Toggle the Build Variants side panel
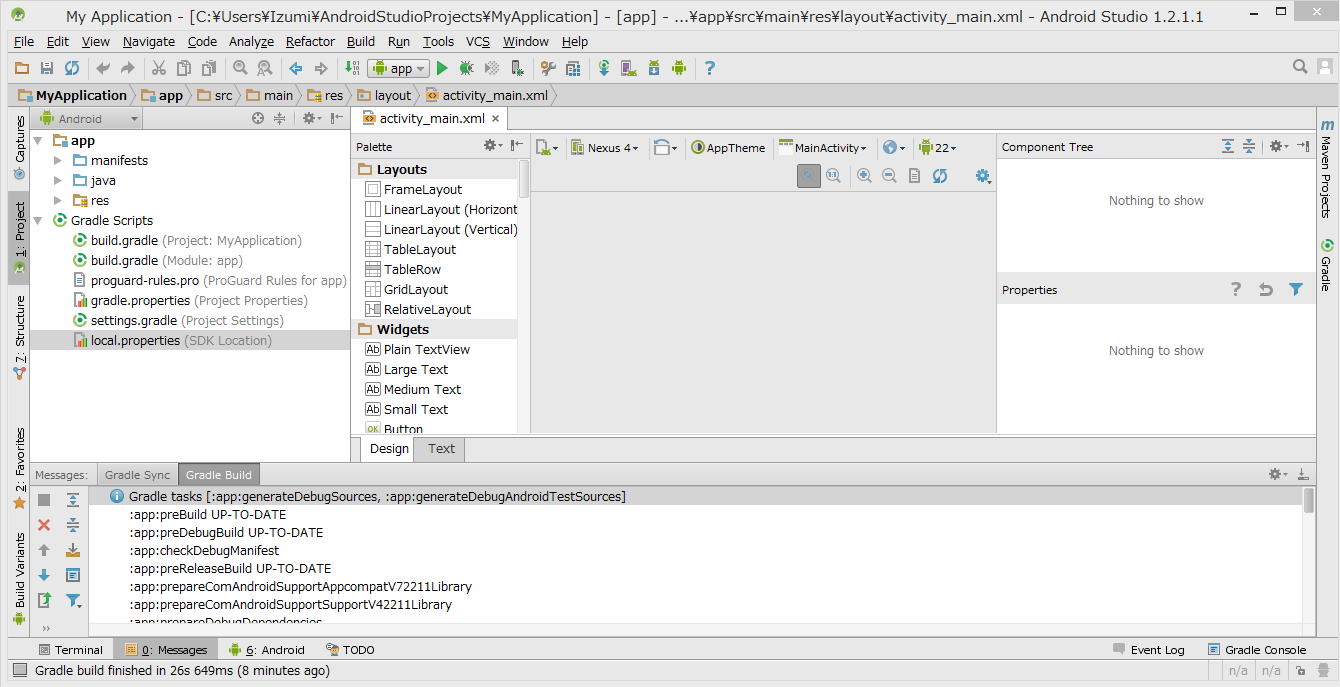The height and width of the screenshot is (687, 1340). [18, 578]
